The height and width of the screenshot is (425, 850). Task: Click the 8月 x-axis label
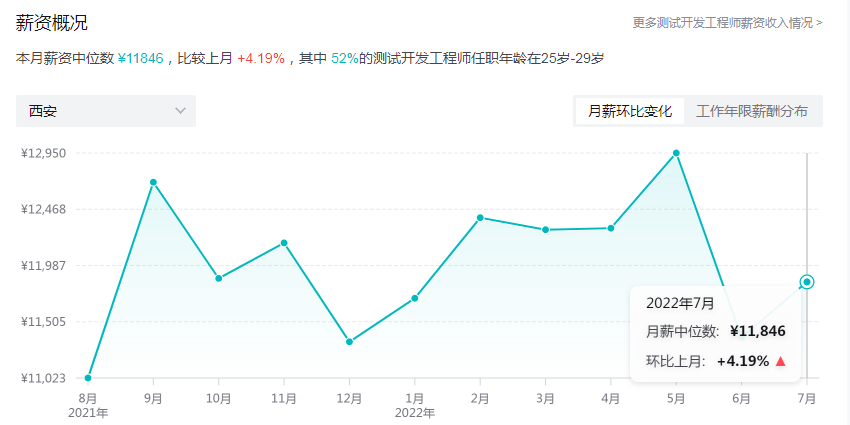point(88,398)
